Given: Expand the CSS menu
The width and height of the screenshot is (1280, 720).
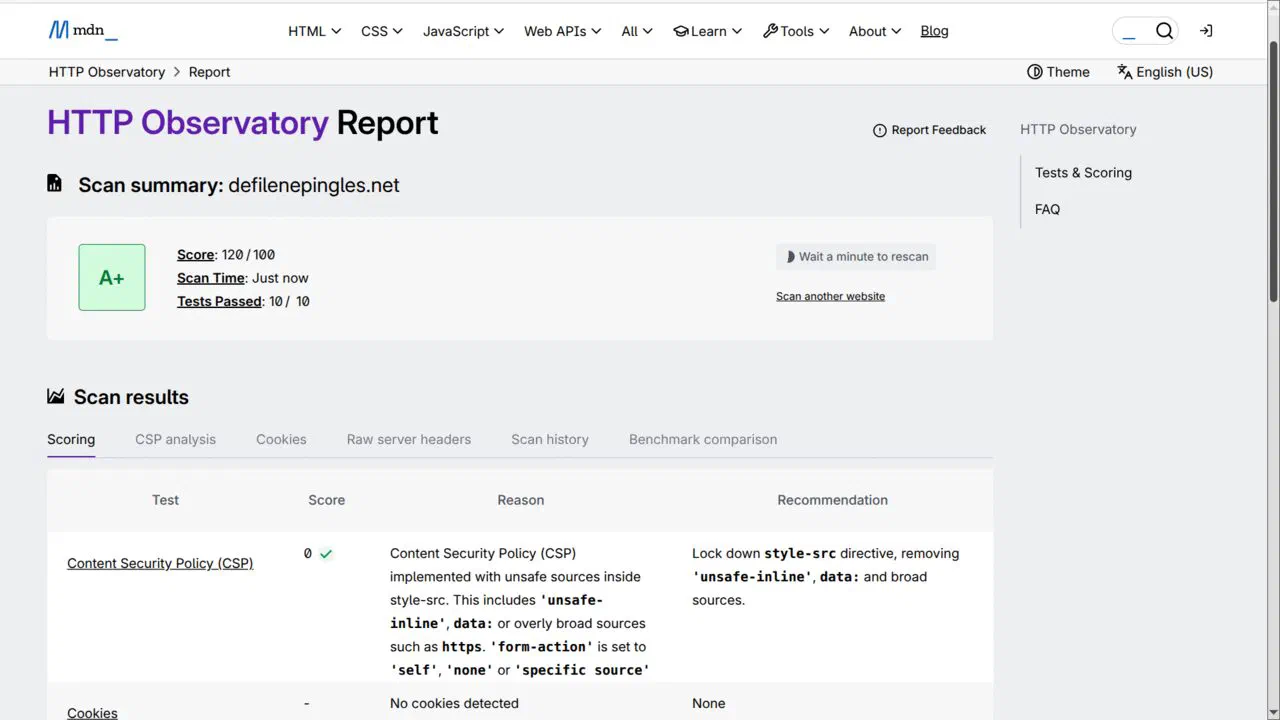Looking at the screenshot, I should pos(381,31).
